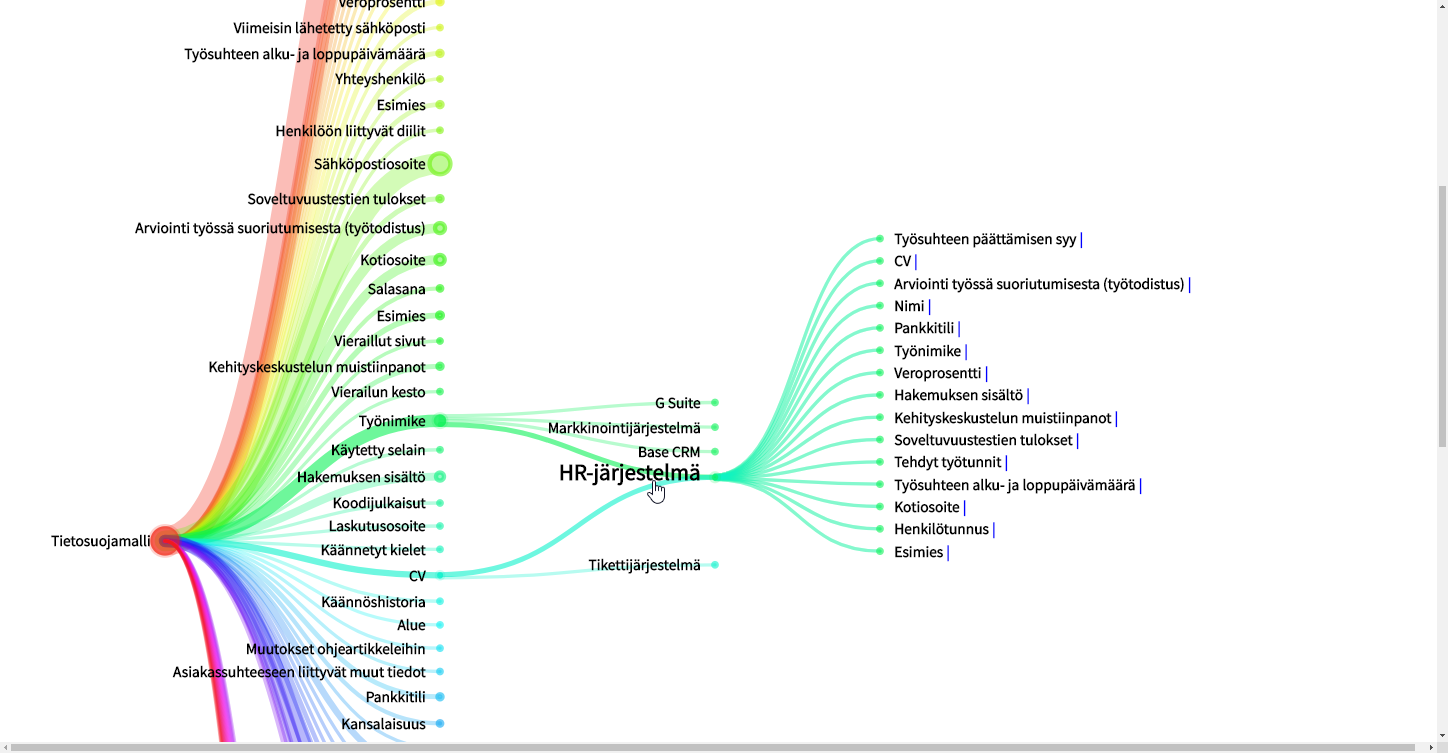The image size is (1448, 753).
Task: Select Soveltuvuustestien tulokset leaf under HR-järjestelmä
Action: pyautogui.click(x=983, y=440)
